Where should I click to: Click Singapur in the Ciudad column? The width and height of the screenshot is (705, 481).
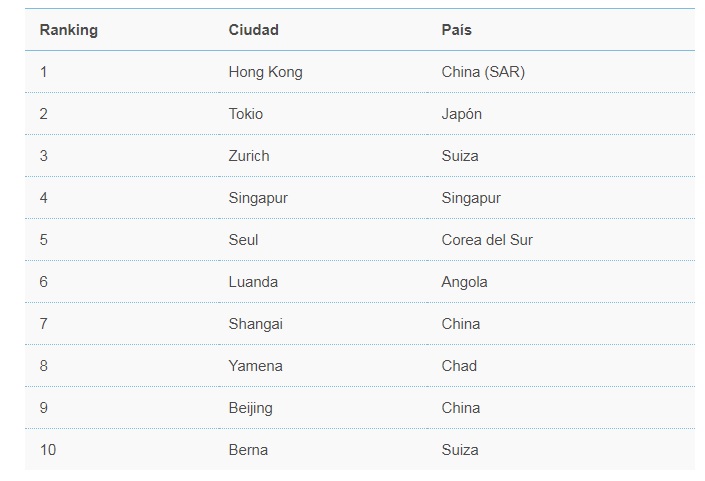258,198
